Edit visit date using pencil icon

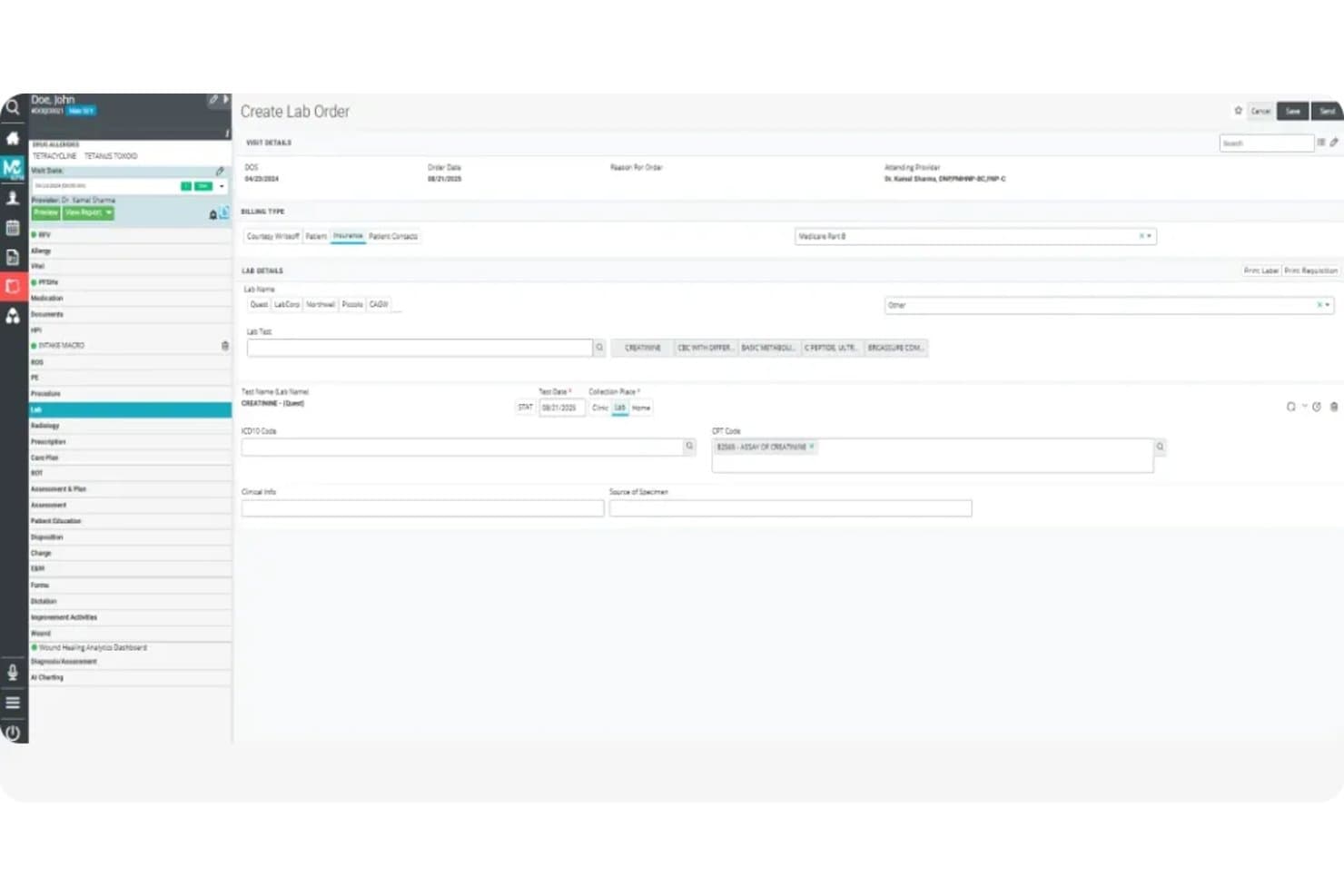pos(220,171)
